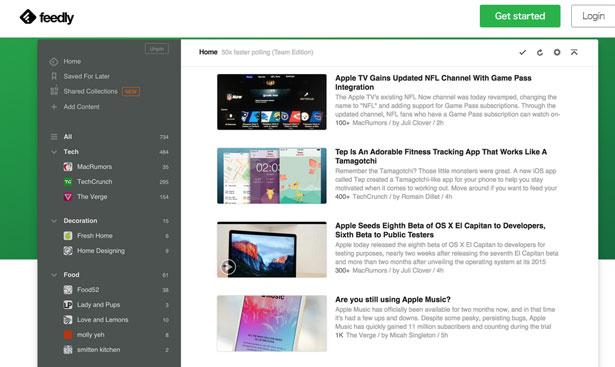The height and width of the screenshot is (367, 615).
Task: Click the play icon on El Capitan thumbnail
Action: point(228,267)
